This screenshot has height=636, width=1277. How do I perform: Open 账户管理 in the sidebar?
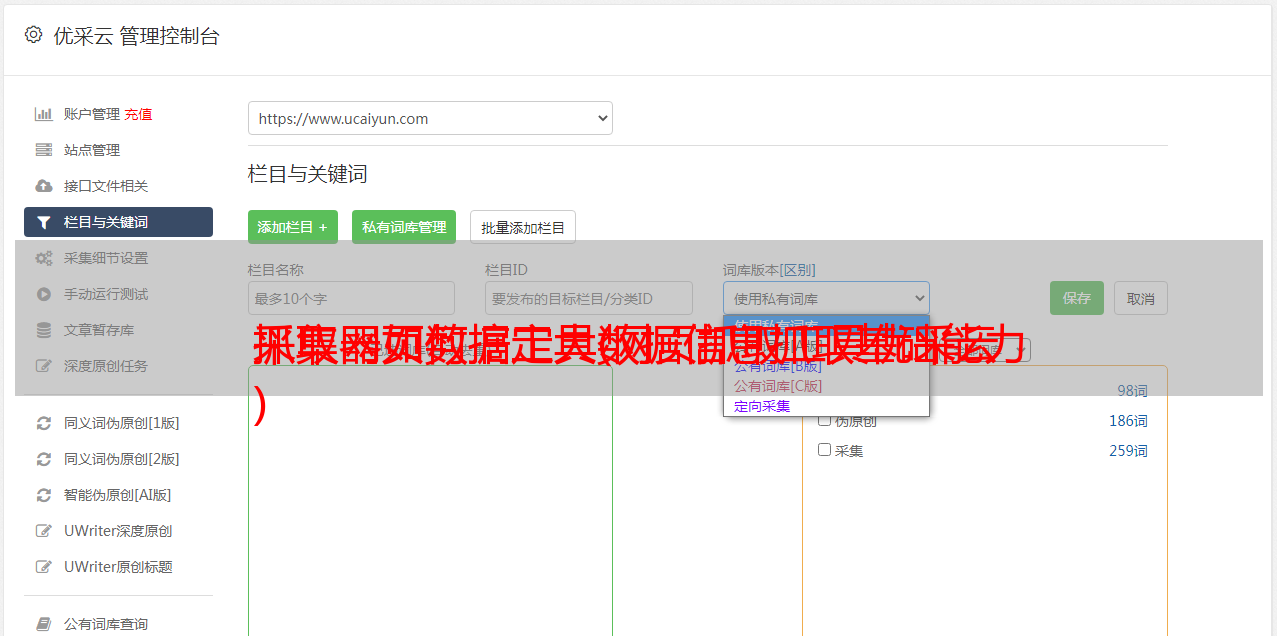(92, 114)
